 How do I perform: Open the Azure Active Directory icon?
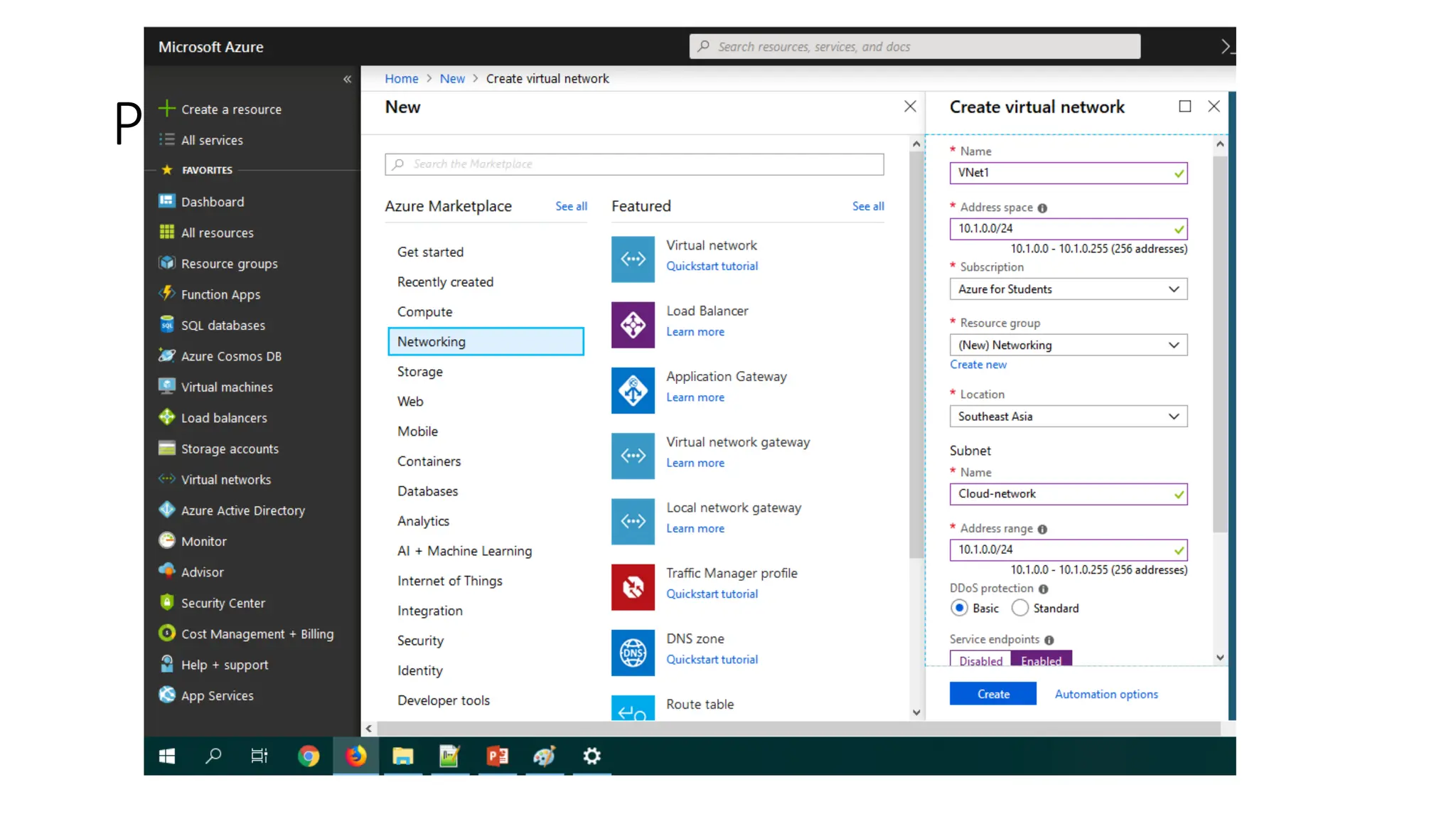click(x=166, y=510)
